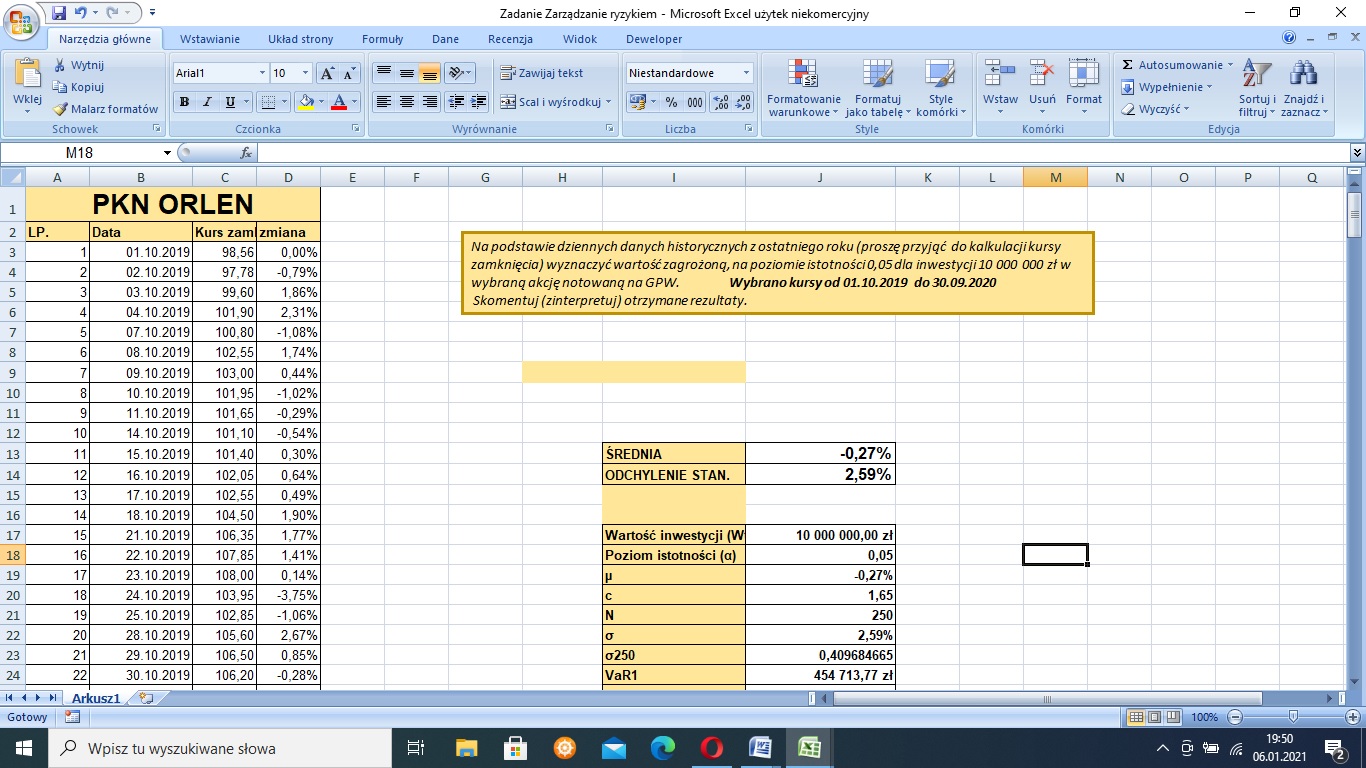Cut selection with Wytnij

click(x=78, y=65)
